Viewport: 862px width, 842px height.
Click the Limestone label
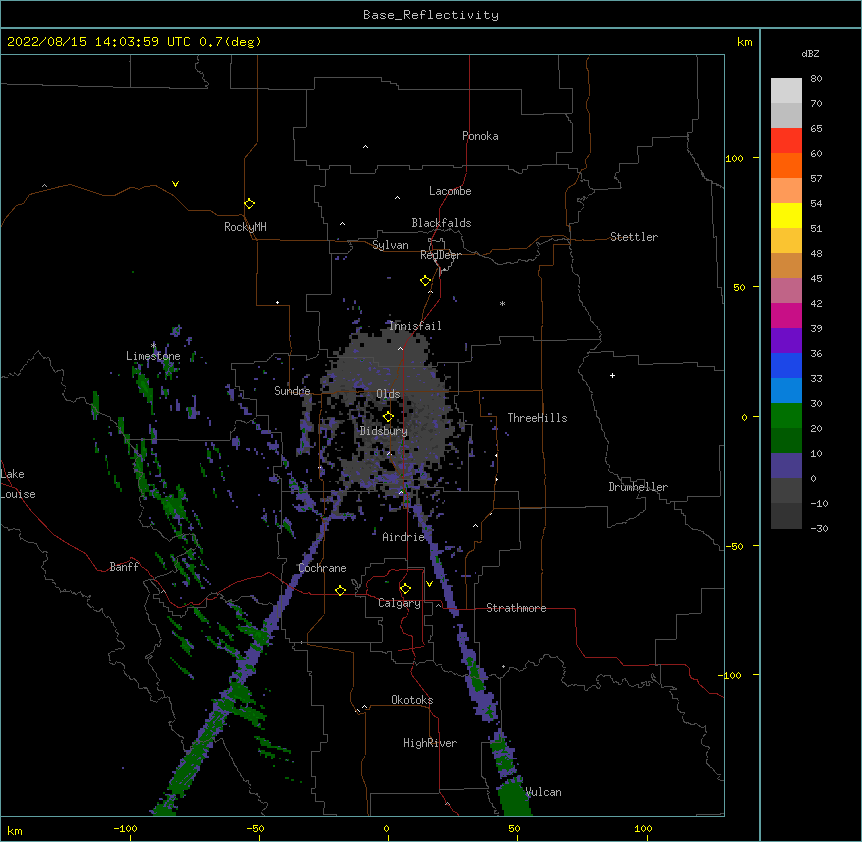tap(153, 356)
